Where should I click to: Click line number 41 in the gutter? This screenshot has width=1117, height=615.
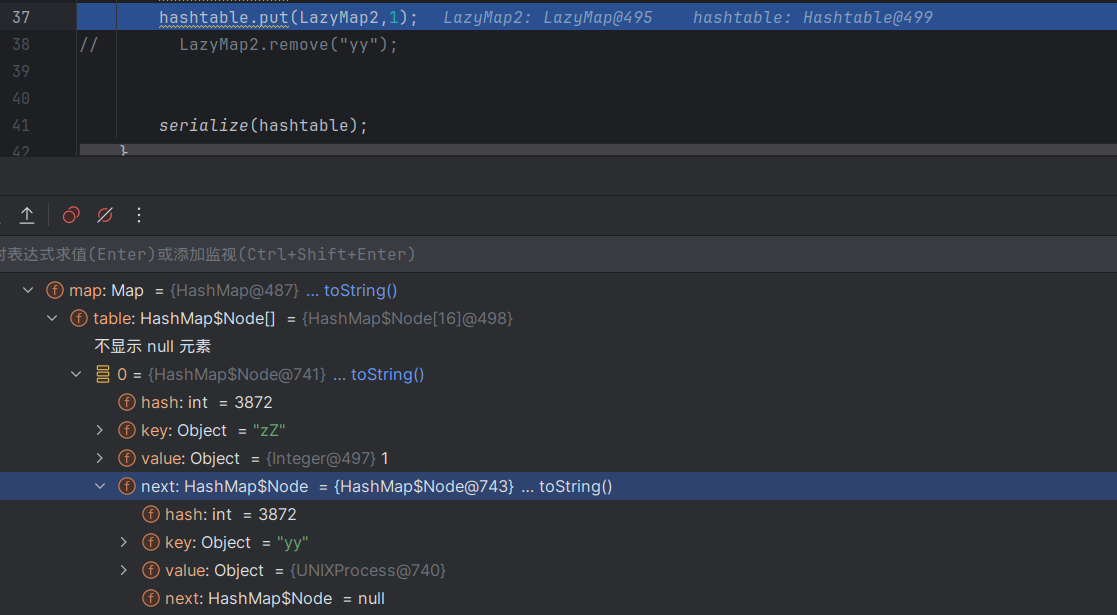click(21, 125)
